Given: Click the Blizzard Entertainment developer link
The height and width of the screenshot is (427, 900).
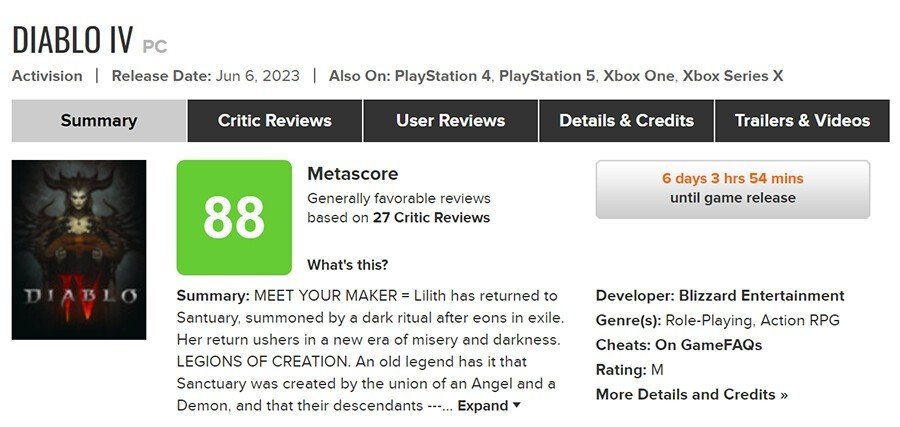Looking at the screenshot, I should pos(761,296).
